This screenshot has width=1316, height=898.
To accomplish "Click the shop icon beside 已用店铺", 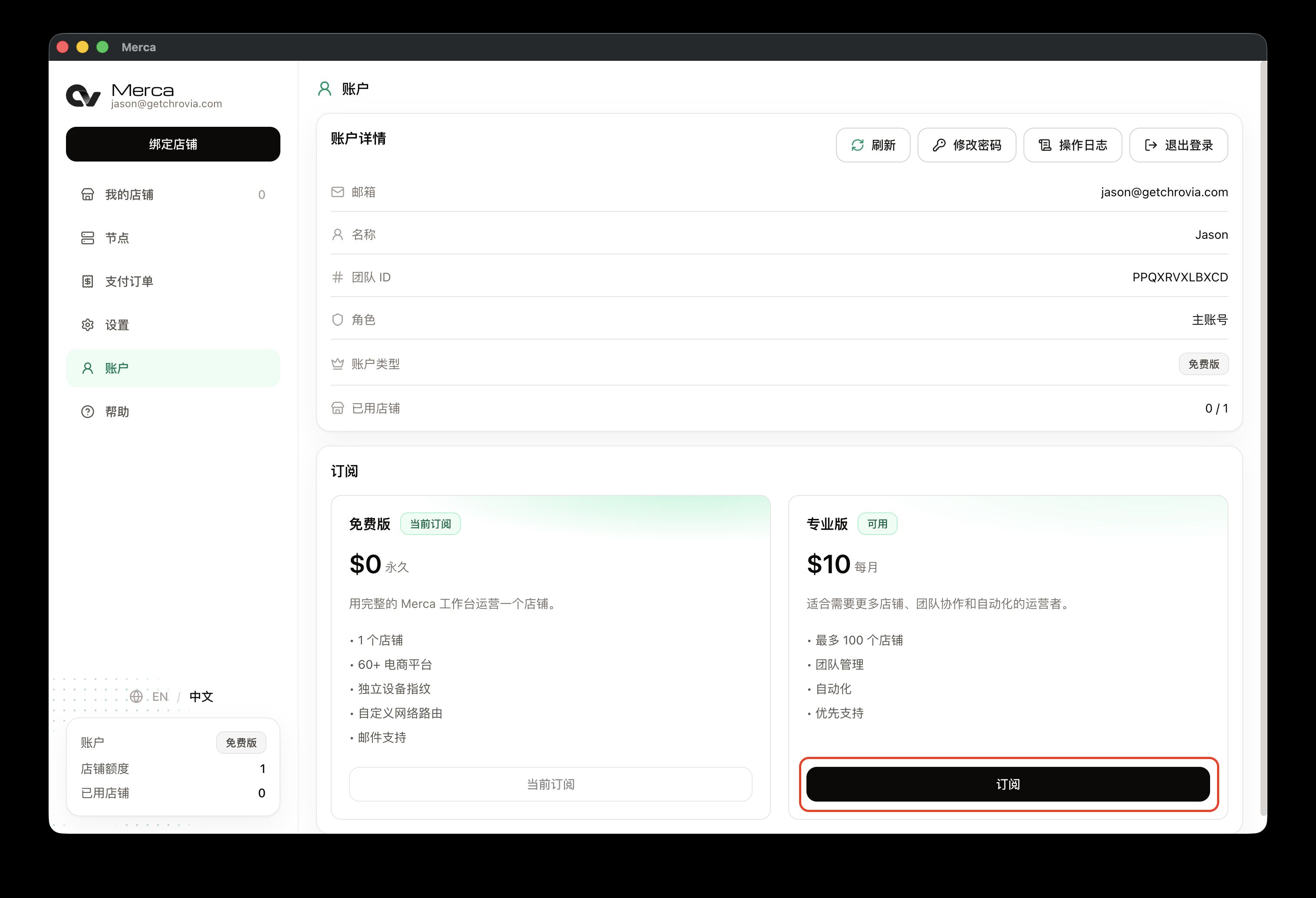I will [338, 408].
